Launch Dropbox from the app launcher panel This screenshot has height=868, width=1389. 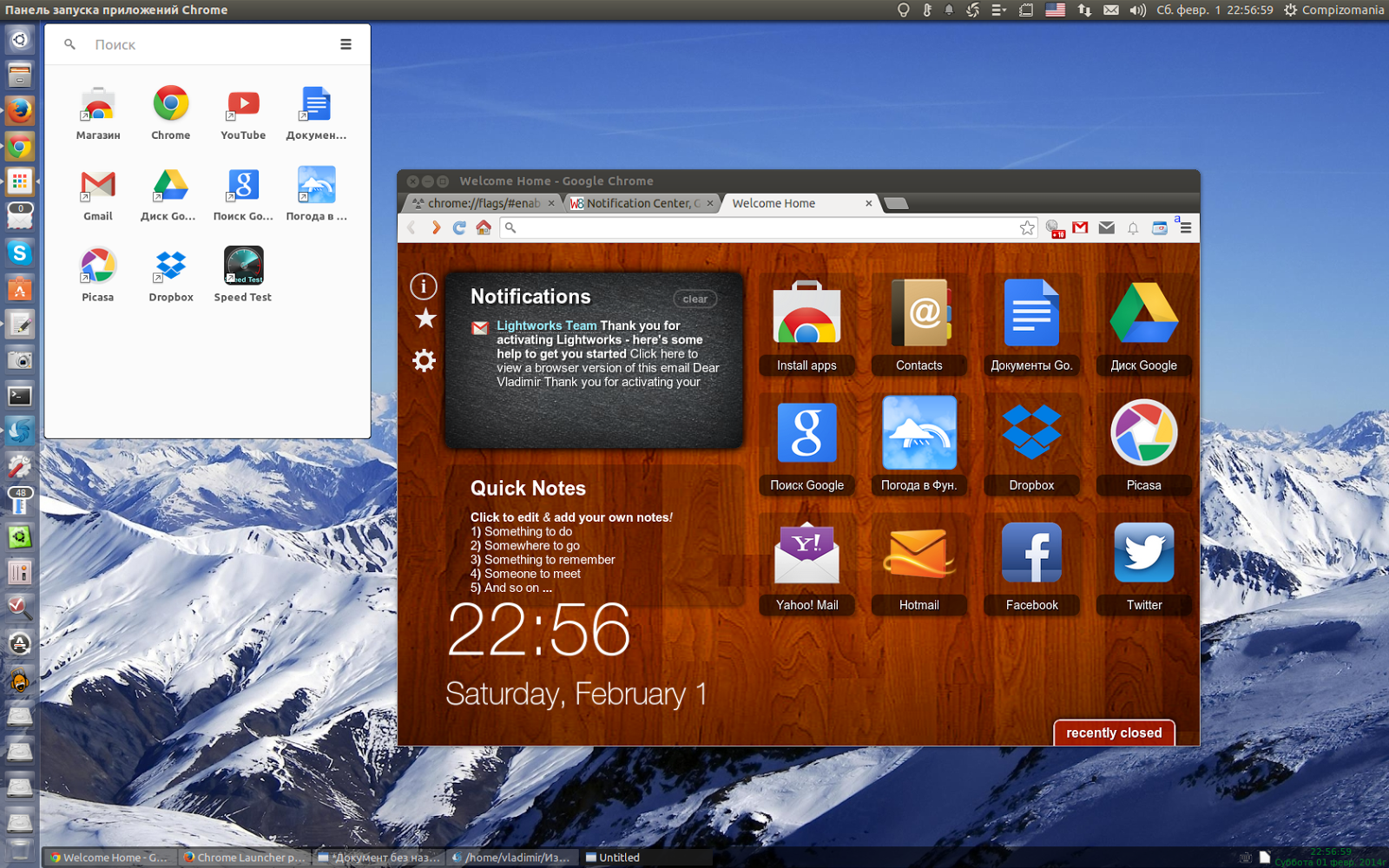[x=171, y=274]
